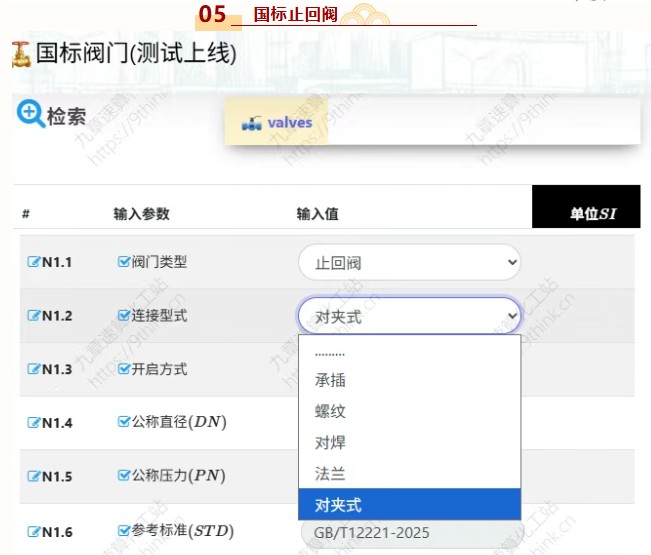Image resolution: width=651 pixels, height=555 pixels.
Task: Click the edit icon beside N1.2
Action: (x=33, y=316)
